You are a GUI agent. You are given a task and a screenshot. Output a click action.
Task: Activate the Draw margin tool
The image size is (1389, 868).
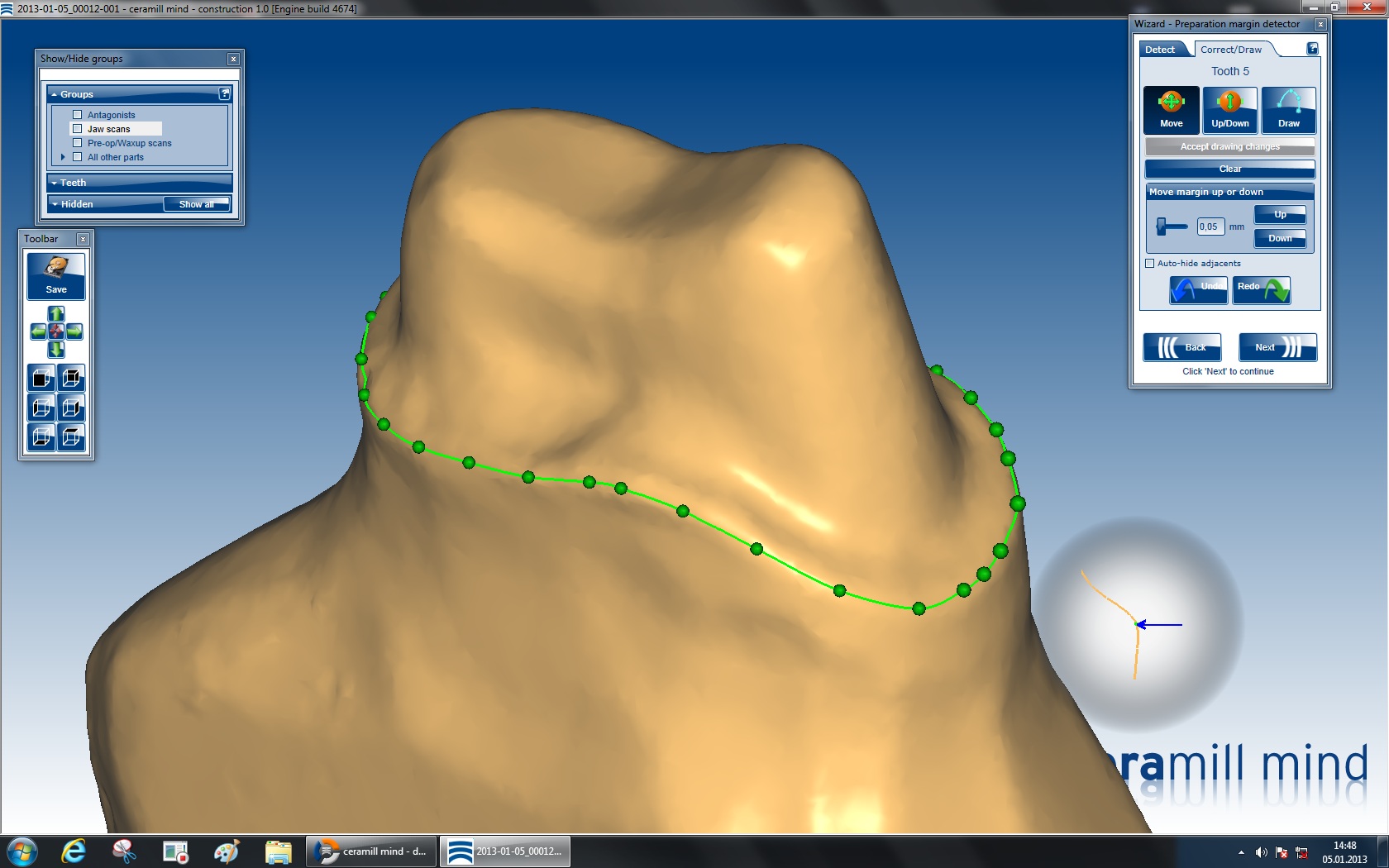(x=1289, y=110)
